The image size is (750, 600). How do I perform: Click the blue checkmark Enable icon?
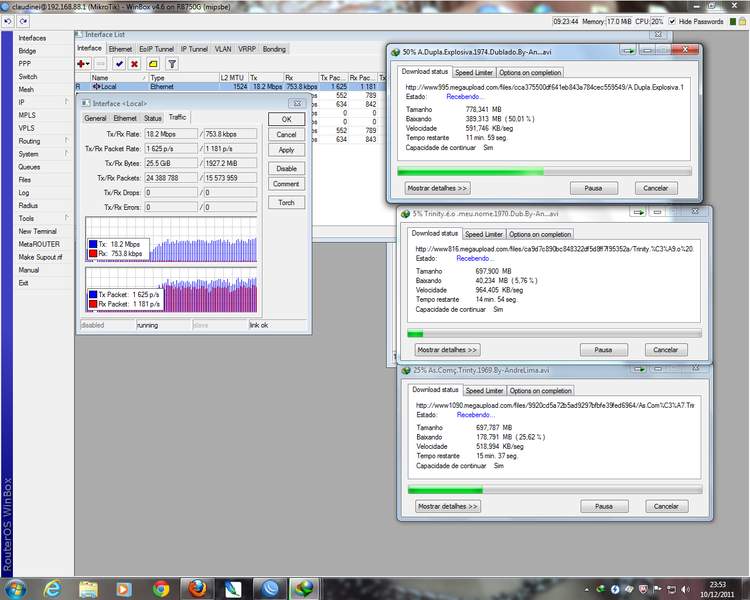pos(118,63)
